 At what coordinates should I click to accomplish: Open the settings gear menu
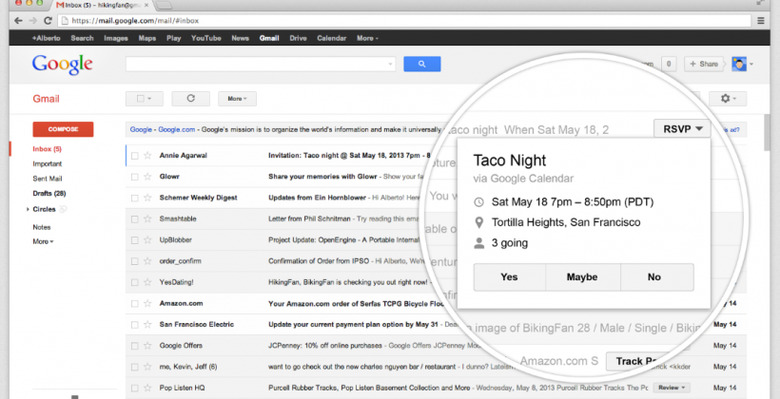pos(728,99)
